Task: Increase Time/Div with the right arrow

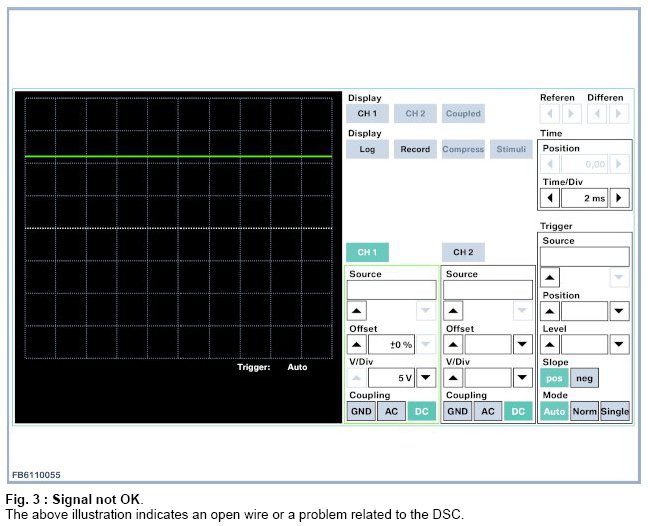Action: 620,198
